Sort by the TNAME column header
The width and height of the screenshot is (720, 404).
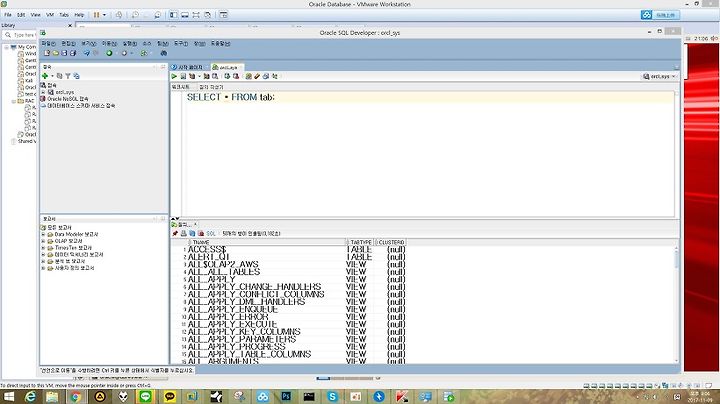(x=266, y=242)
